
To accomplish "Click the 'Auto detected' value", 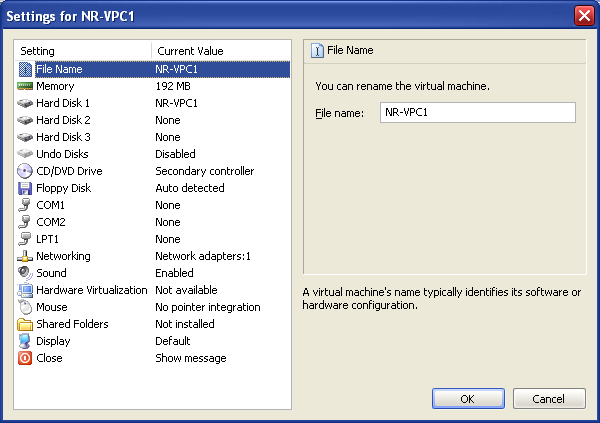I will tap(190, 188).
